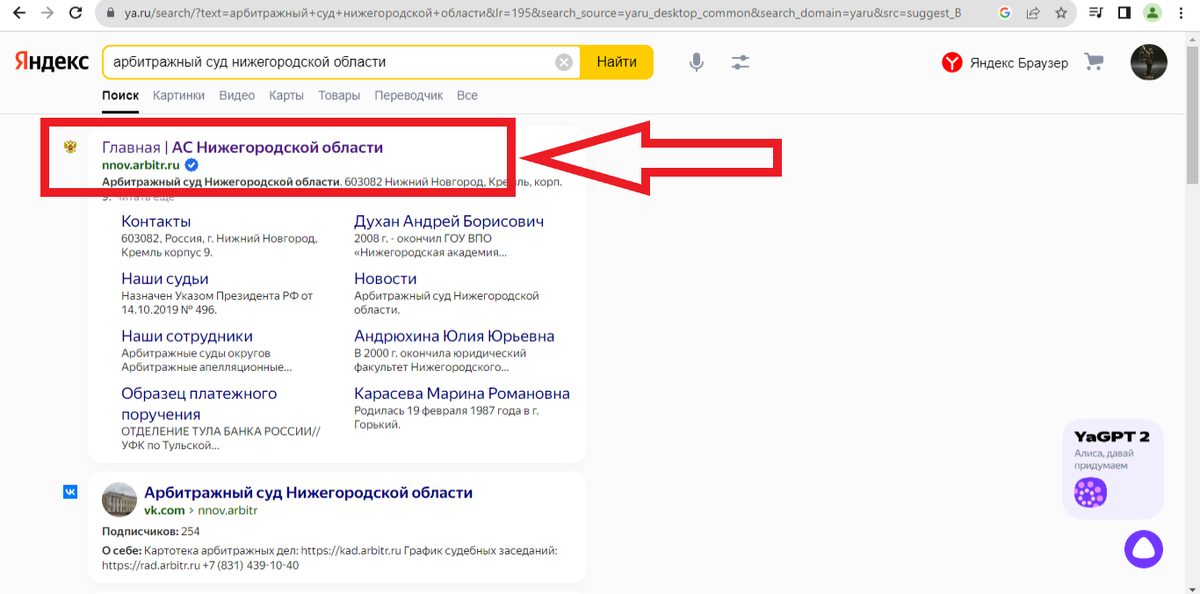Click the coat of arms favicon of first result

click(x=70, y=147)
